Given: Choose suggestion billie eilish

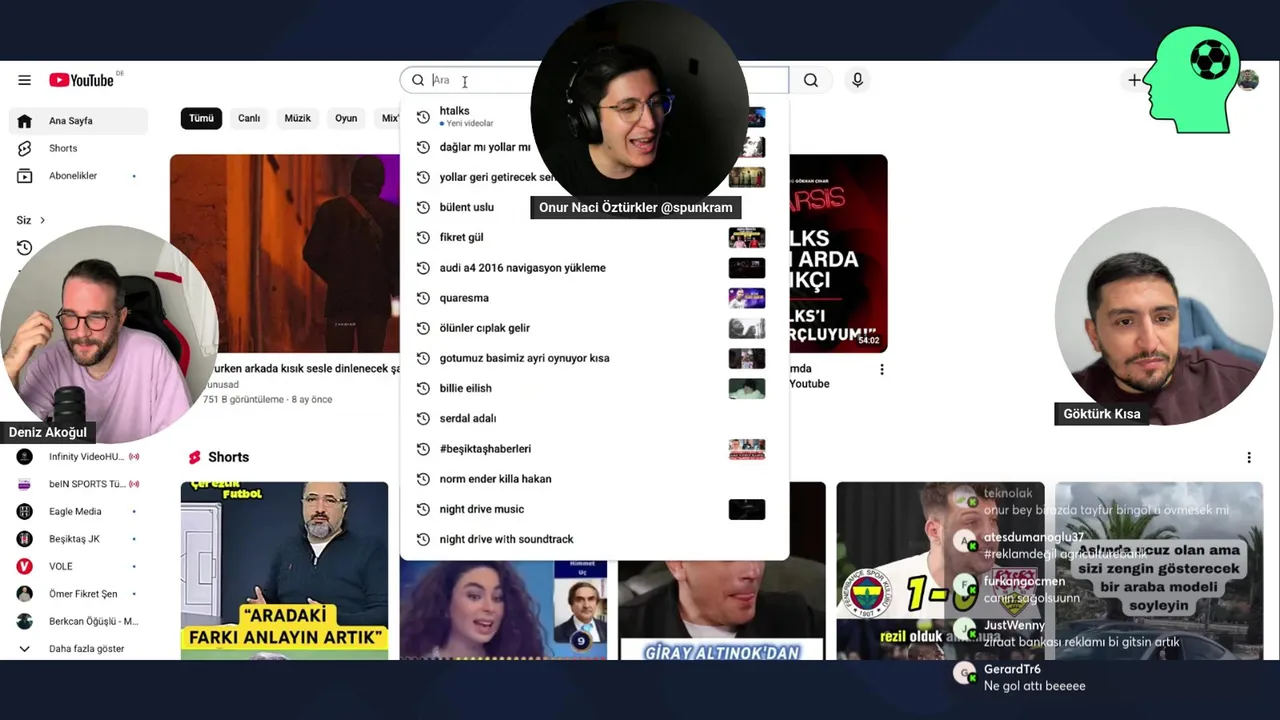Looking at the screenshot, I should pos(594,388).
